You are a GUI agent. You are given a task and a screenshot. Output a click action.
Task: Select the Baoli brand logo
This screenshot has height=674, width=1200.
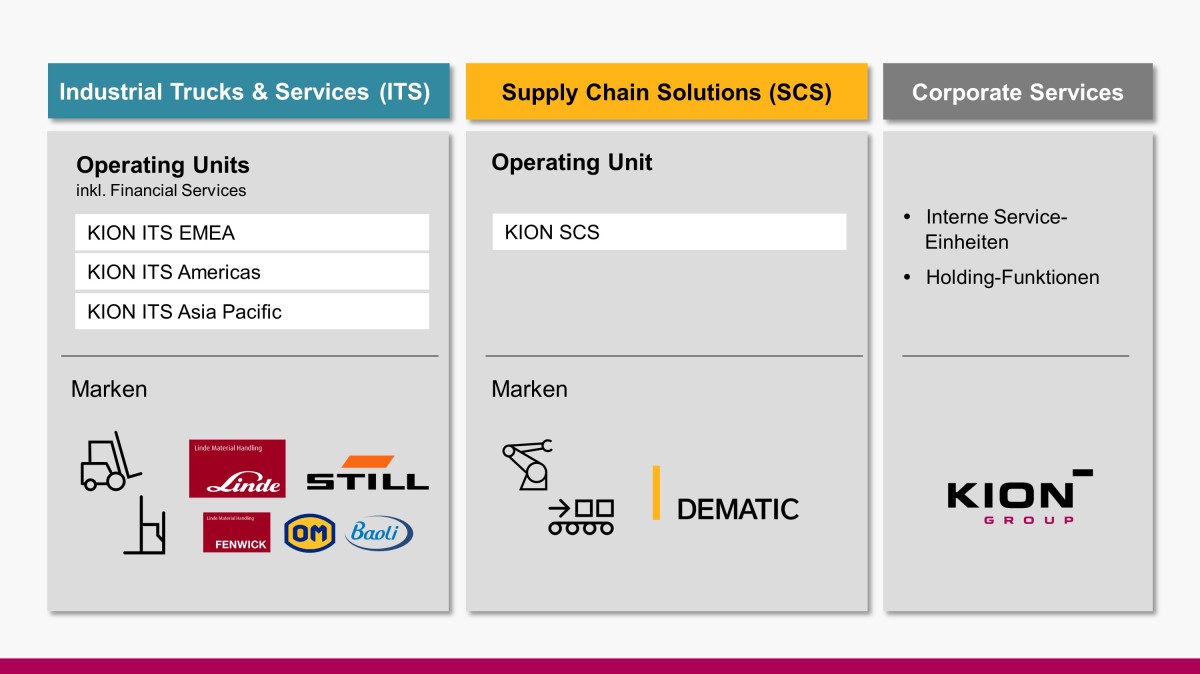pyautogui.click(x=379, y=533)
